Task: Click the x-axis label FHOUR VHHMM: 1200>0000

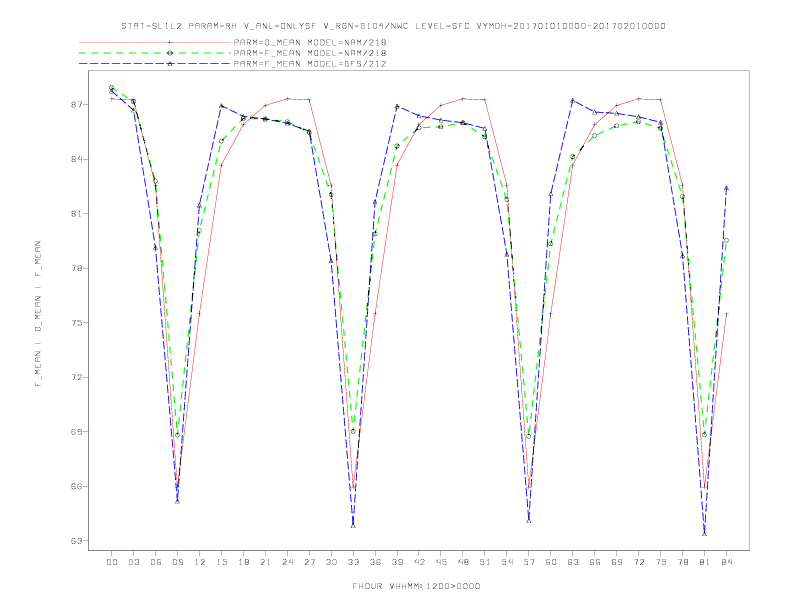Action: point(416,586)
